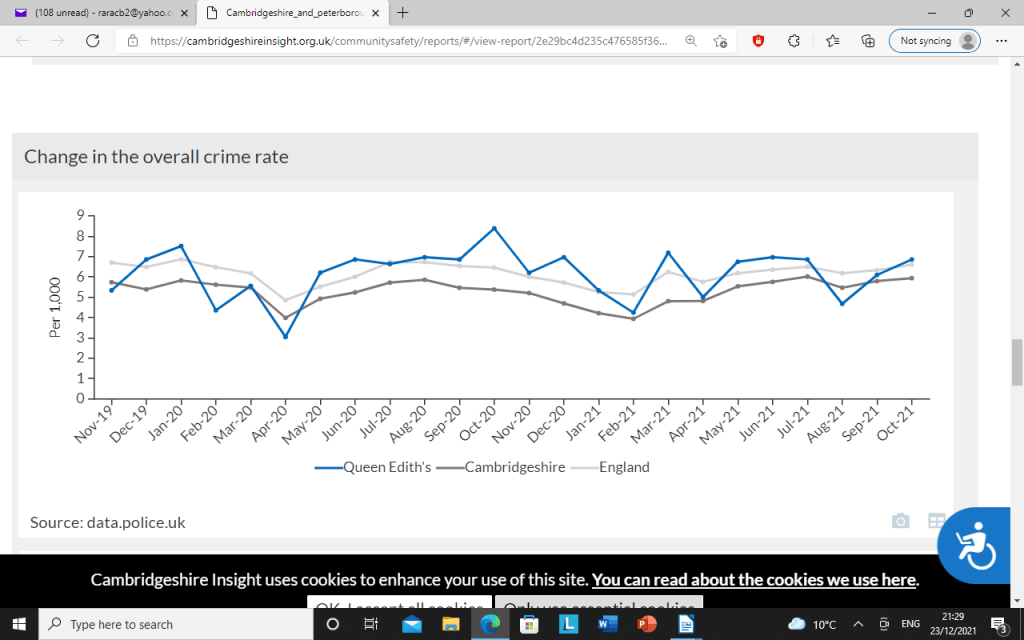Screen dimensions: 1024x640
Task: Open the Not syncing profile menu
Action: click(x=934, y=41)
